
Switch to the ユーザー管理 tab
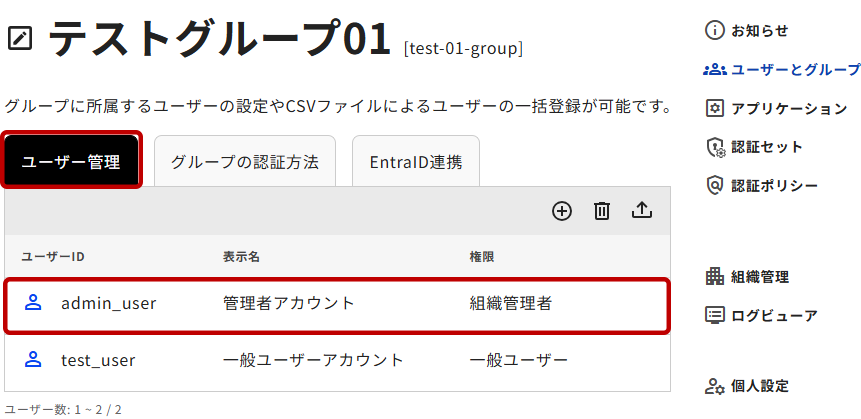71,161
